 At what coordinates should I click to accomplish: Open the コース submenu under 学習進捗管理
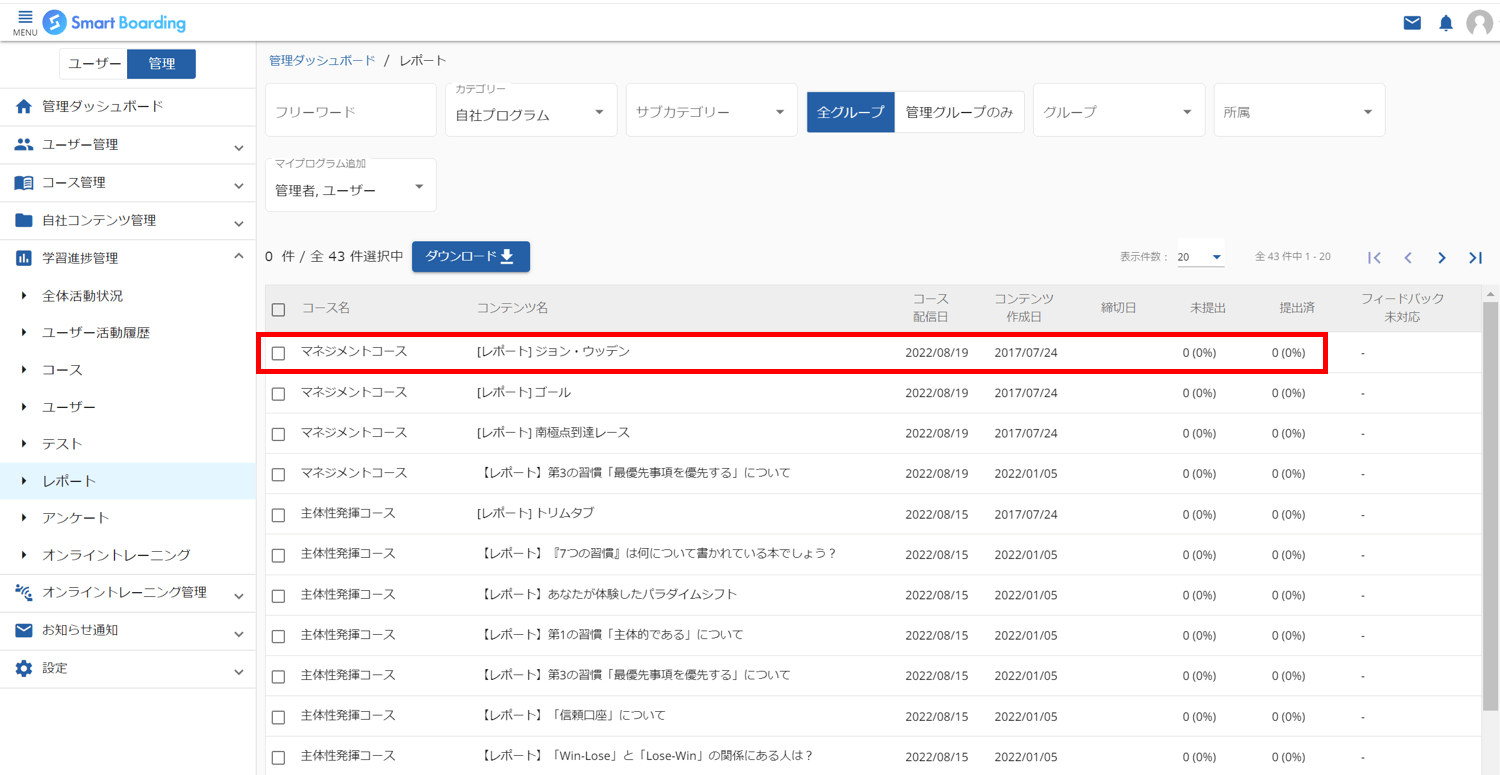click(x=62, y=370)
